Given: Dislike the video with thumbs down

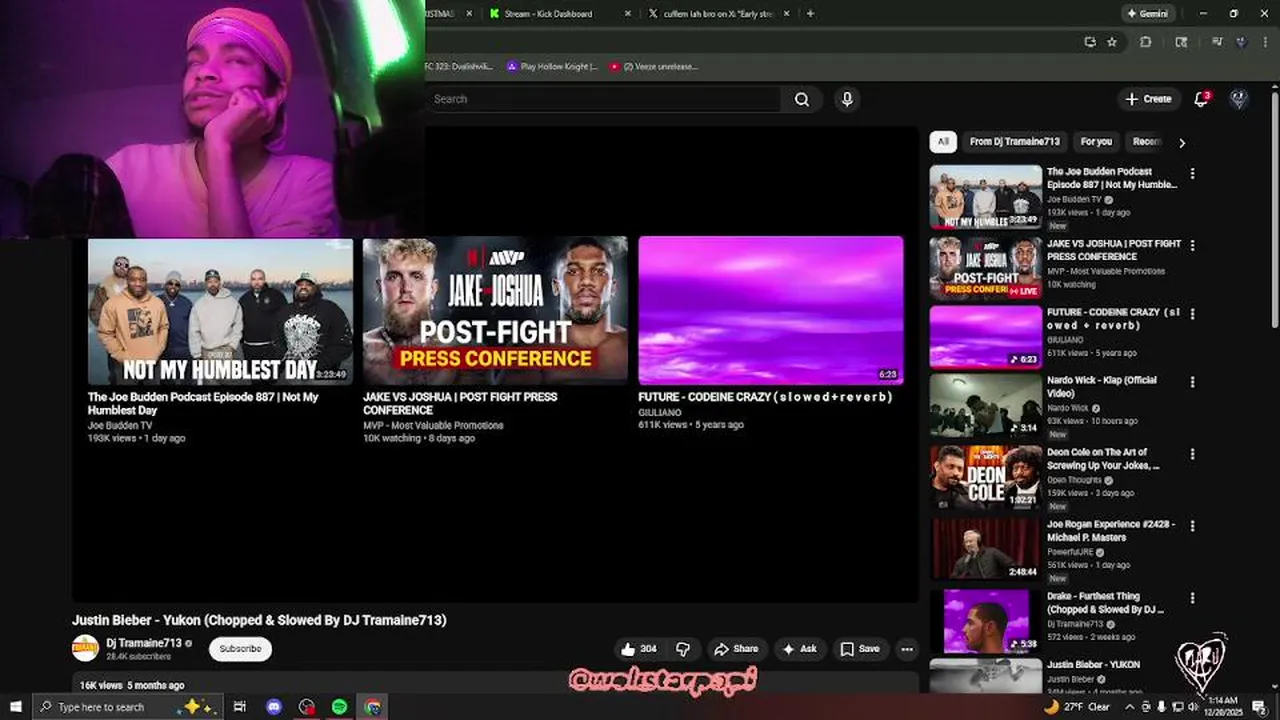Looking at the screenshot, I should pos(683,649).
